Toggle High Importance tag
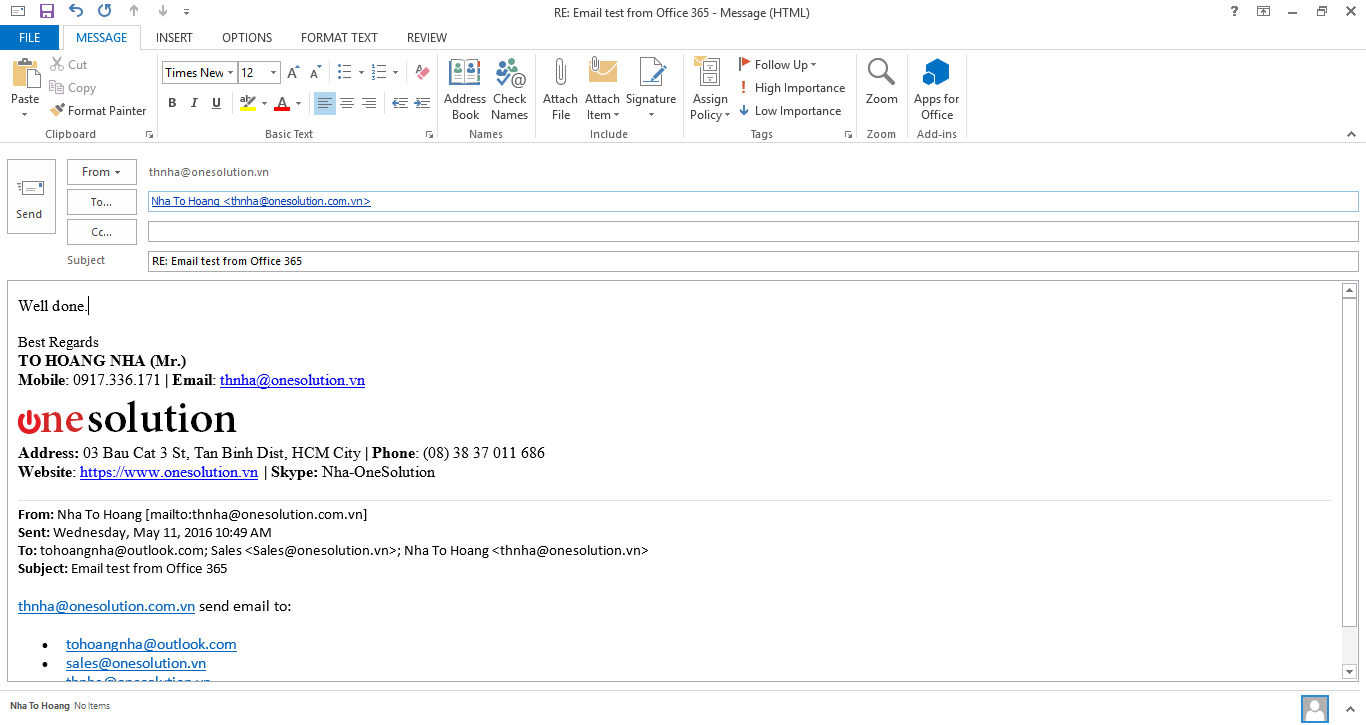Viewport: 1366px width, 725px height. pyautogui.click(x=792, y=88)
